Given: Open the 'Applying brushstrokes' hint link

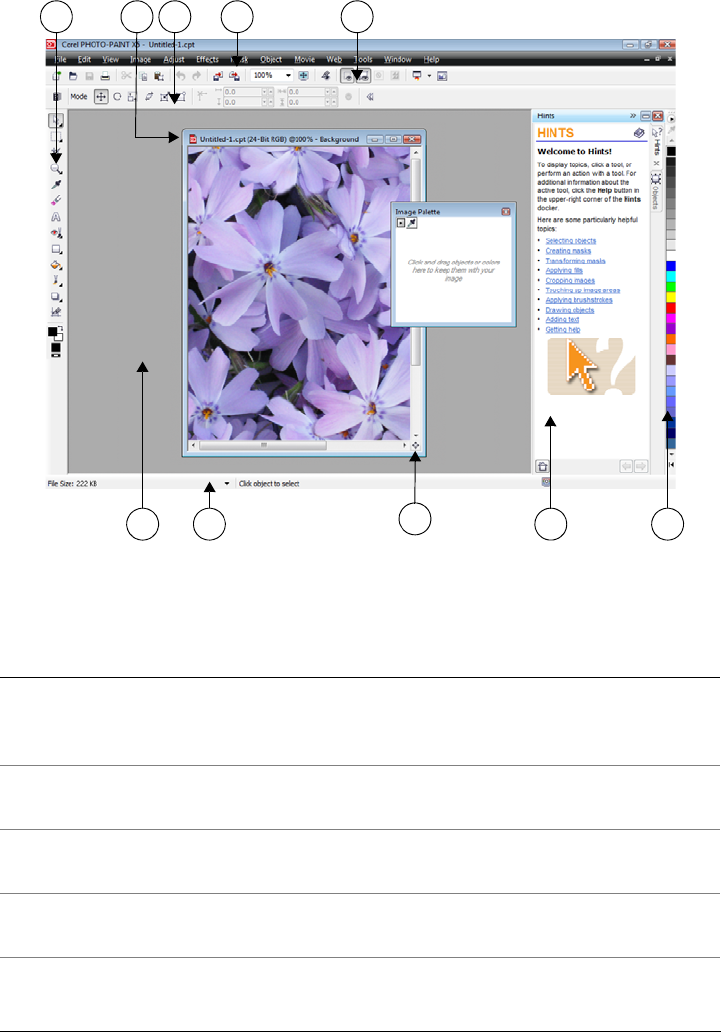Looking at the screenshot, I should [579, 300].
